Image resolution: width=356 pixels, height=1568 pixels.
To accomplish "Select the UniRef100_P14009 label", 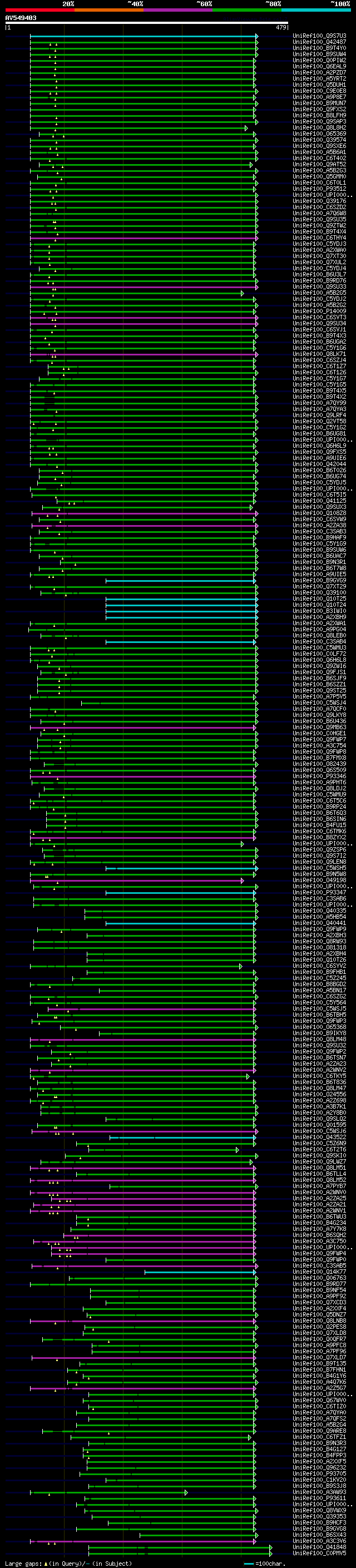I will [x=319, y=311].
